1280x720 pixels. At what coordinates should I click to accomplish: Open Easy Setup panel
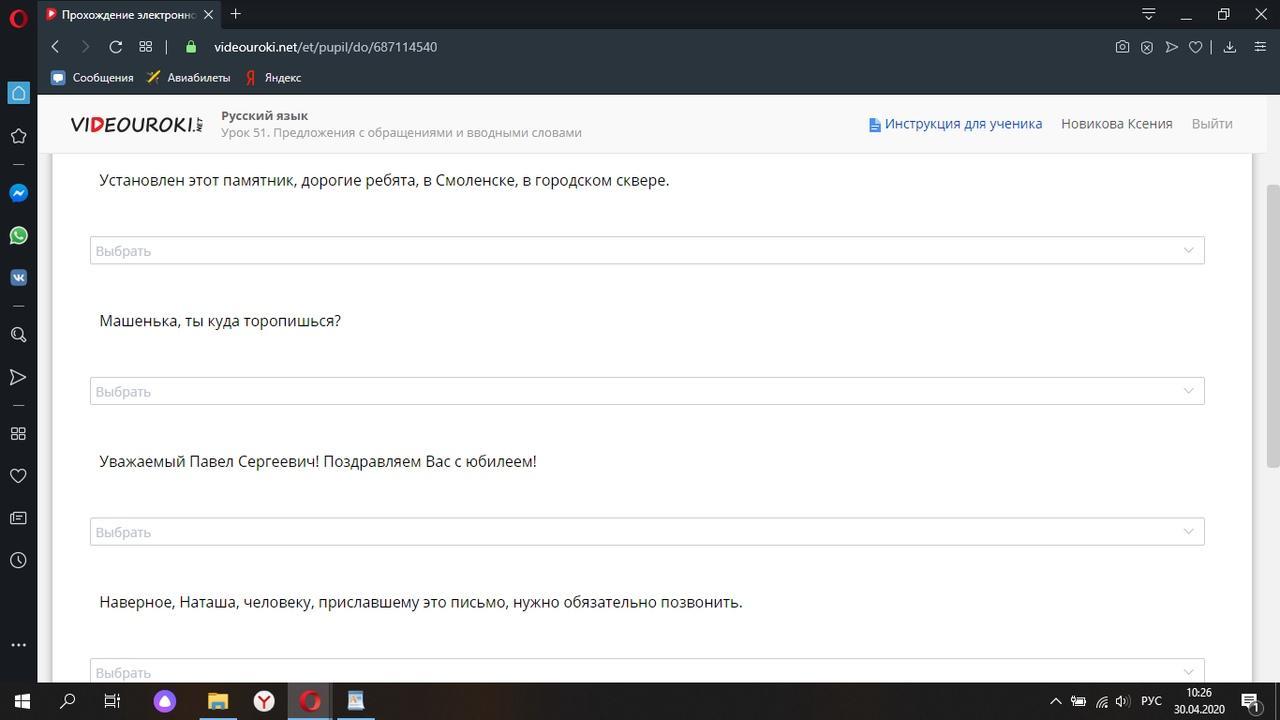(1260, 47)
